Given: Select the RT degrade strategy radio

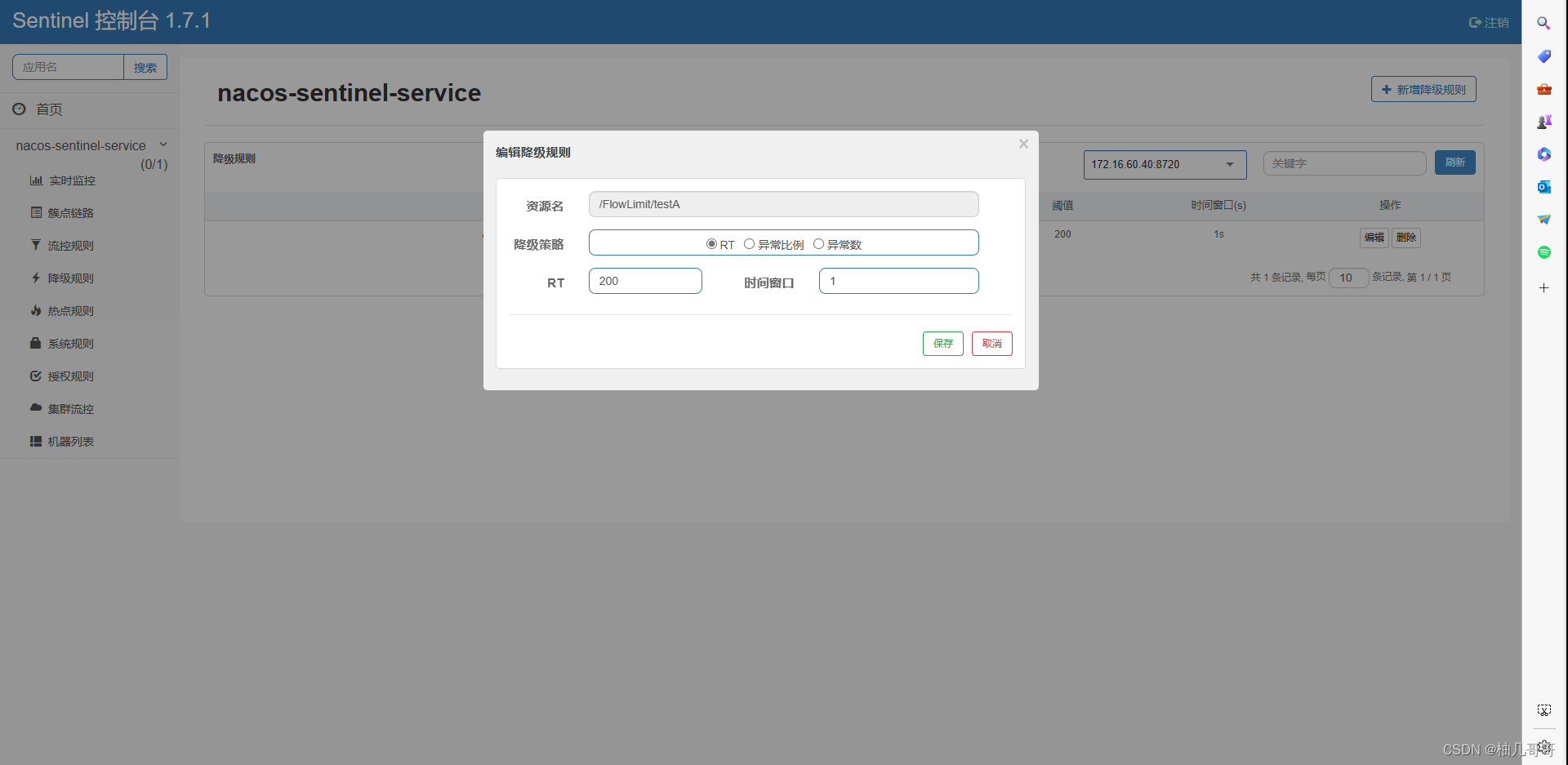Looking at the screenshot, I should coord(711,244).
